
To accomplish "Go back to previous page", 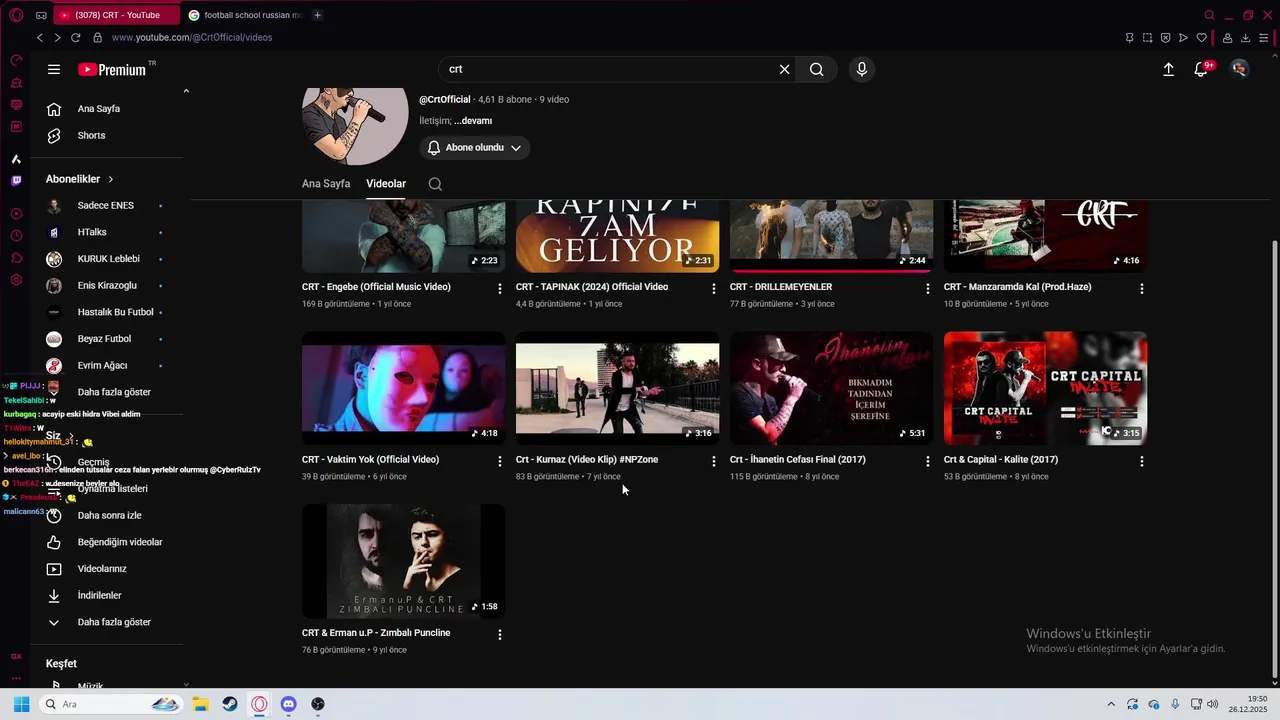I will (40, 37).
